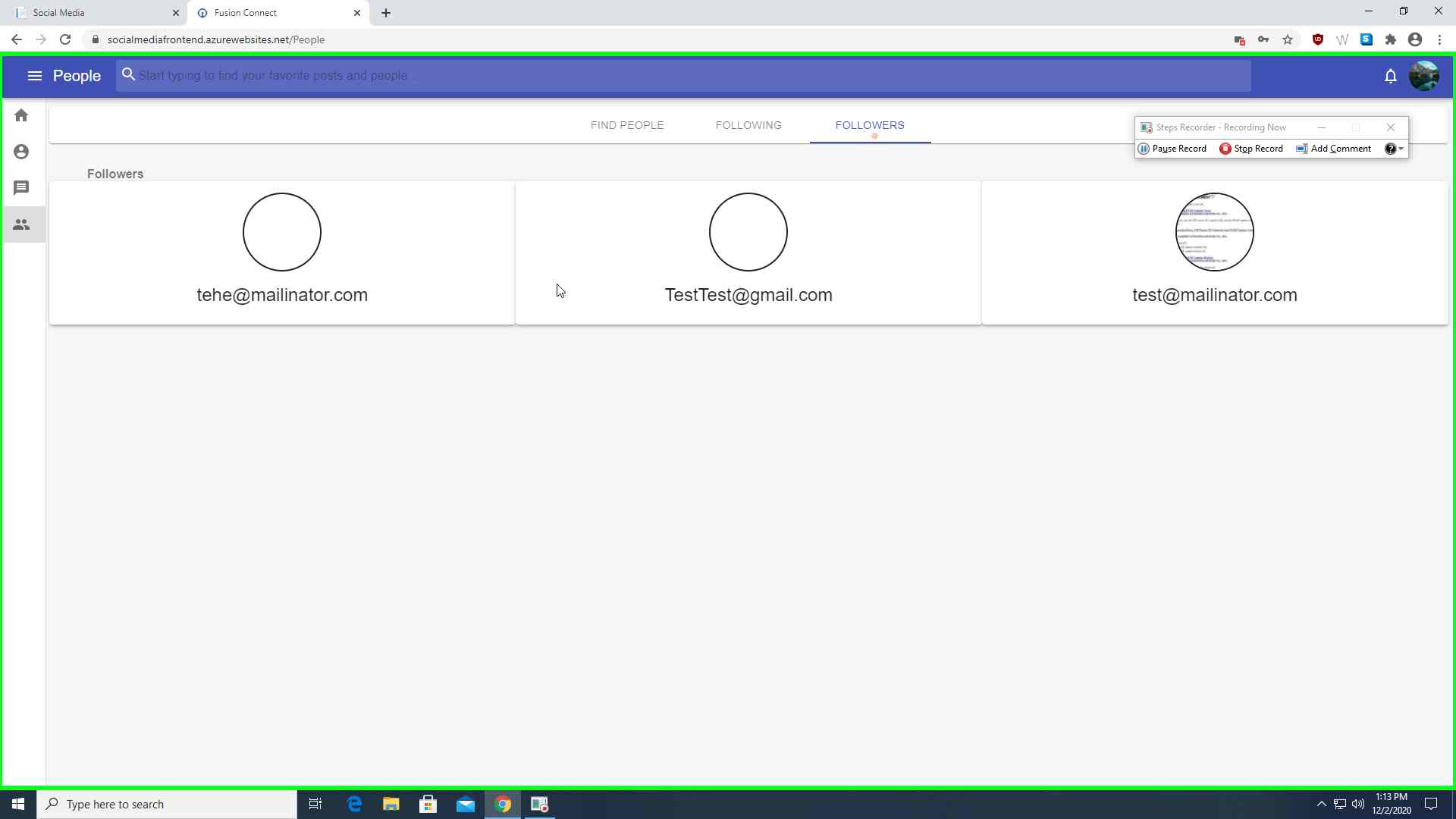
Task: Open test@mailinator.com follower avatar
Action: pyautogui.click(x=1215, y=232)
